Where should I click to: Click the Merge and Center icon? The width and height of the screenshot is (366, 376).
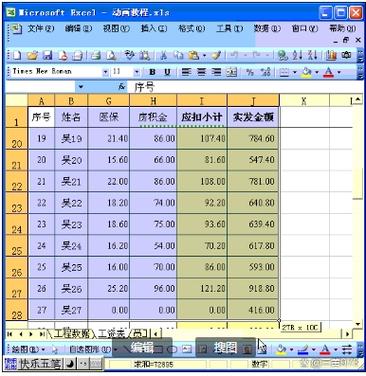(232, 72)
